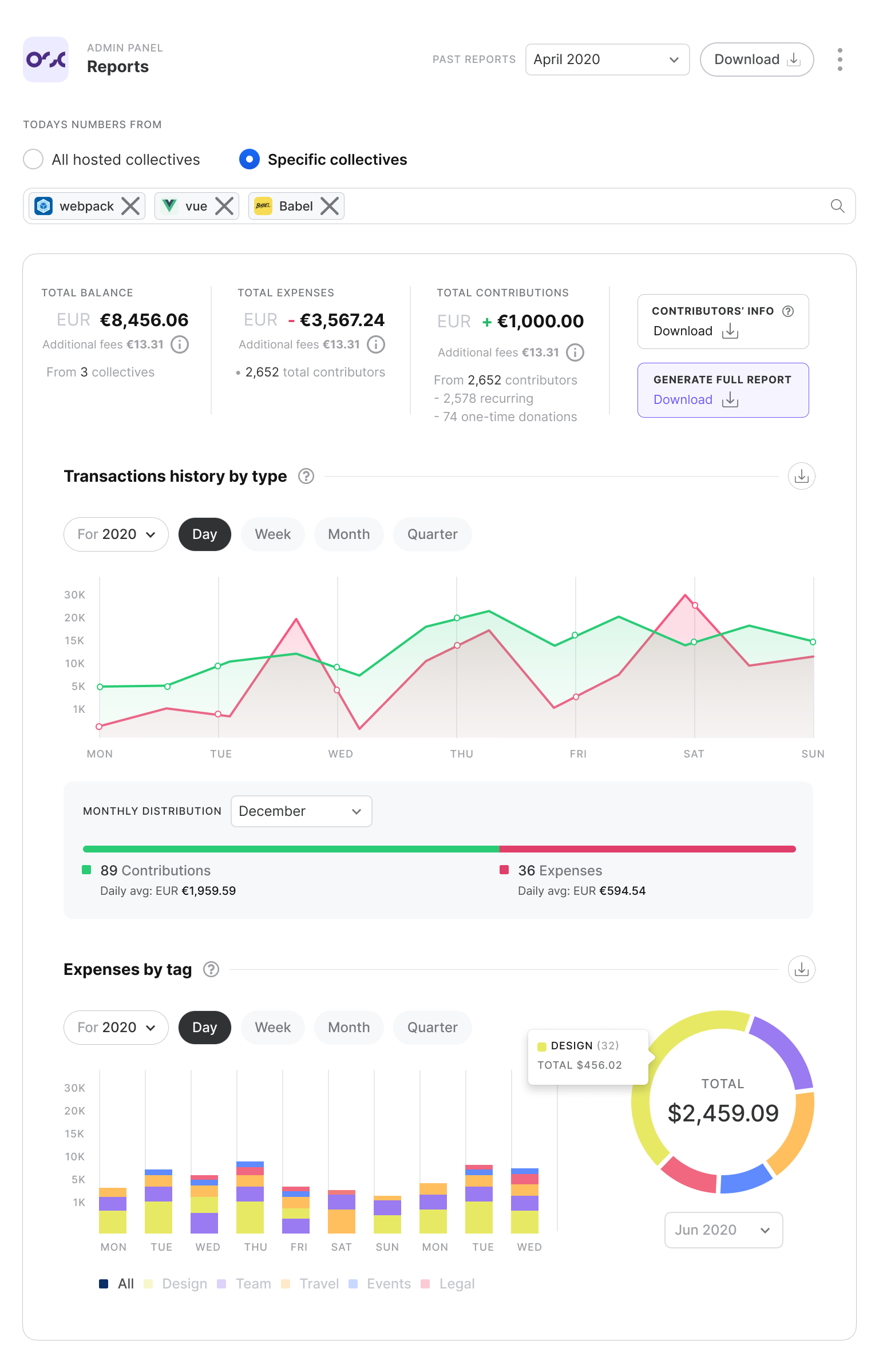Remove the webpack collective tag

point(131,206)
